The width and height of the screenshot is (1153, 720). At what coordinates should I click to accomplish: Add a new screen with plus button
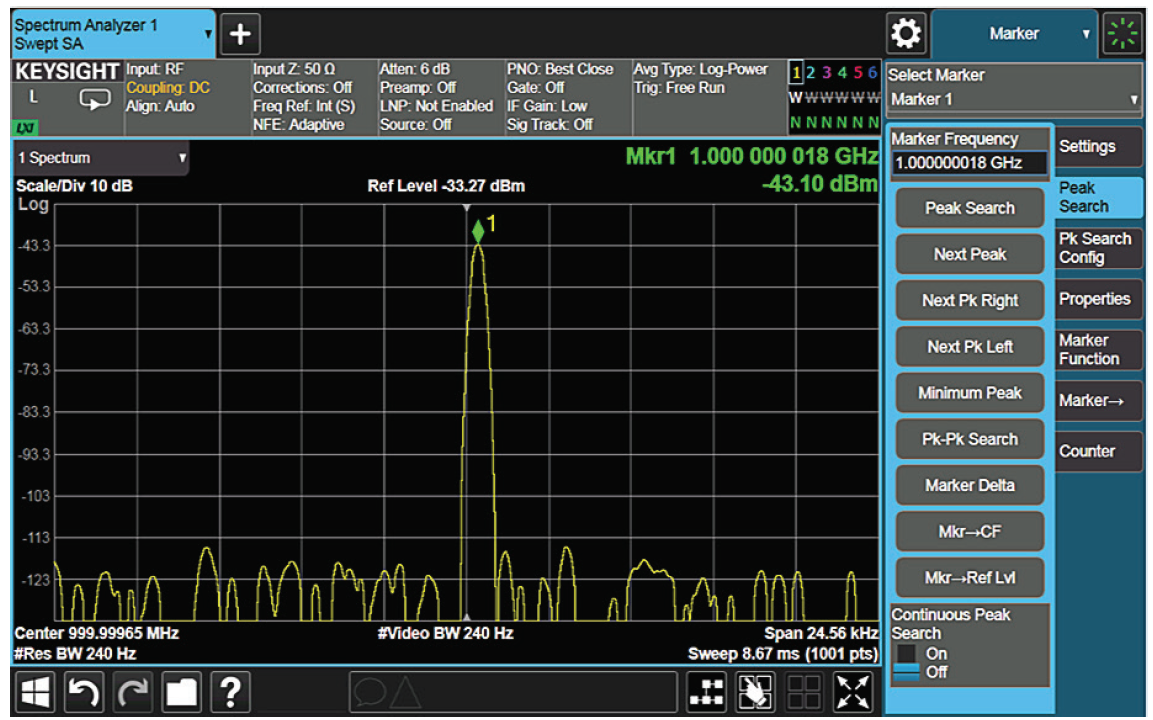pos(240,34)
